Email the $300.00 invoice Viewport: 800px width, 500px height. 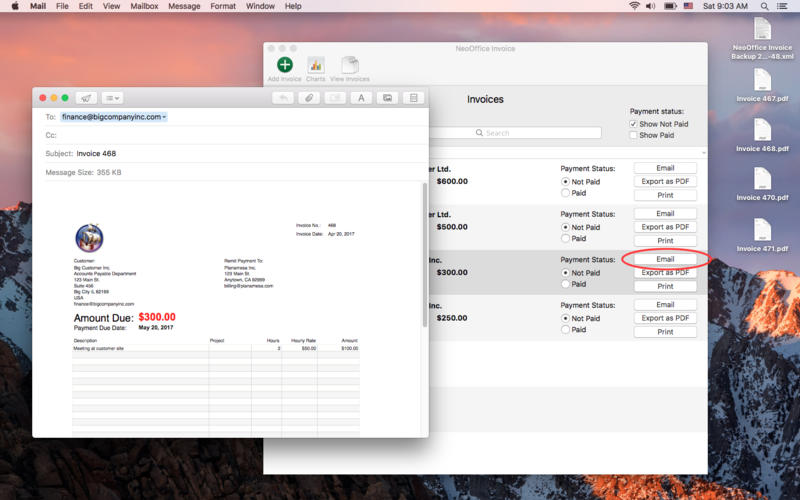click(x=665, y=259)
